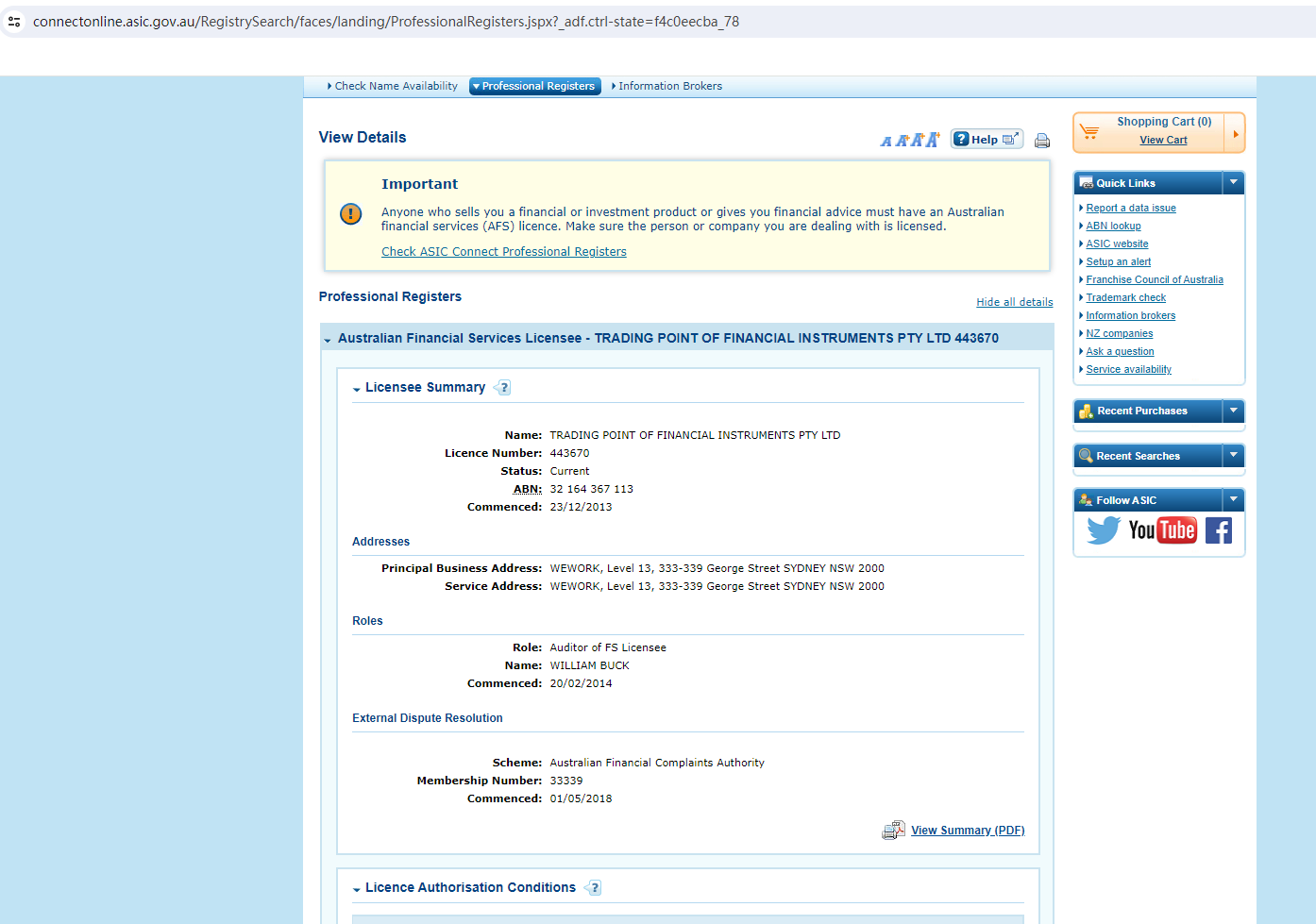The width and height of the screenshot is (1316, 924).
Task: Print the page using the printer icon
Action: click(1042, 141)
